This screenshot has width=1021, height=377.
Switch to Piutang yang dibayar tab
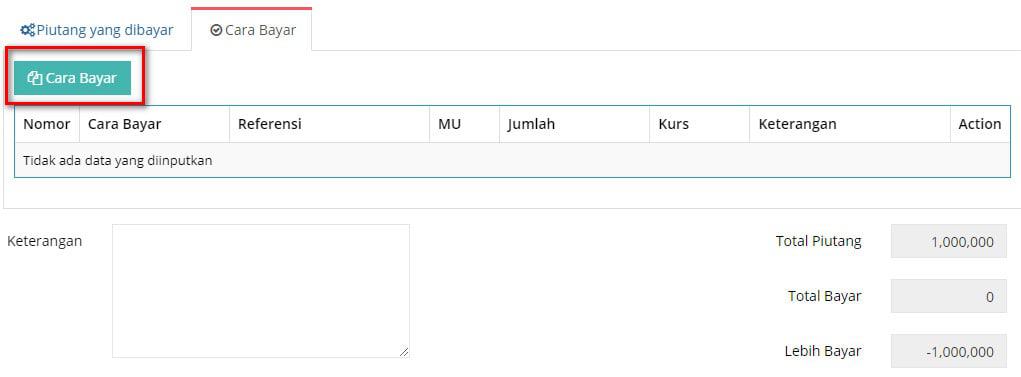[x=97, y=30]
